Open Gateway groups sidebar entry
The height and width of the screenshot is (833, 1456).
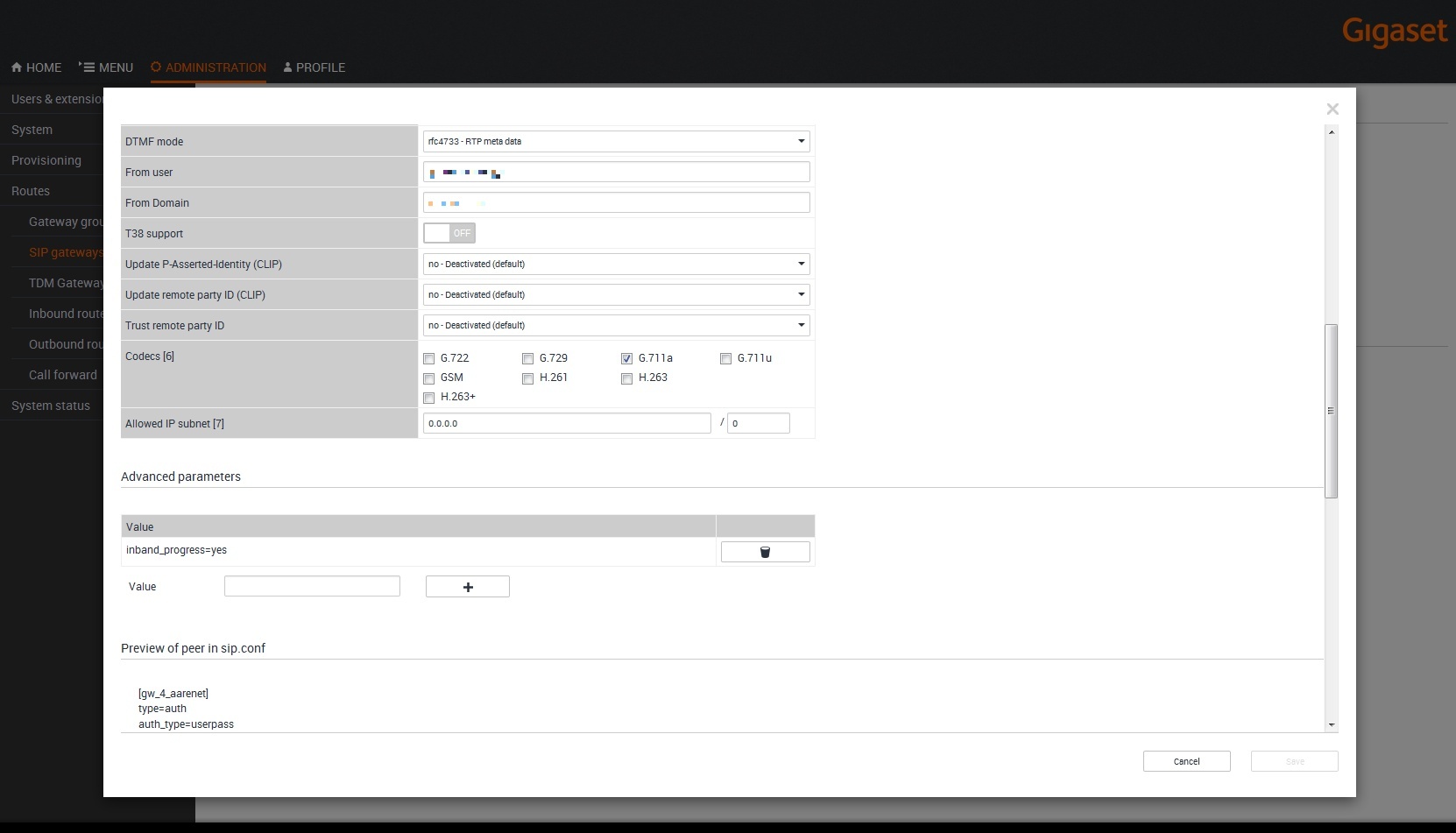pyautogui.click(x=66, y=222)
